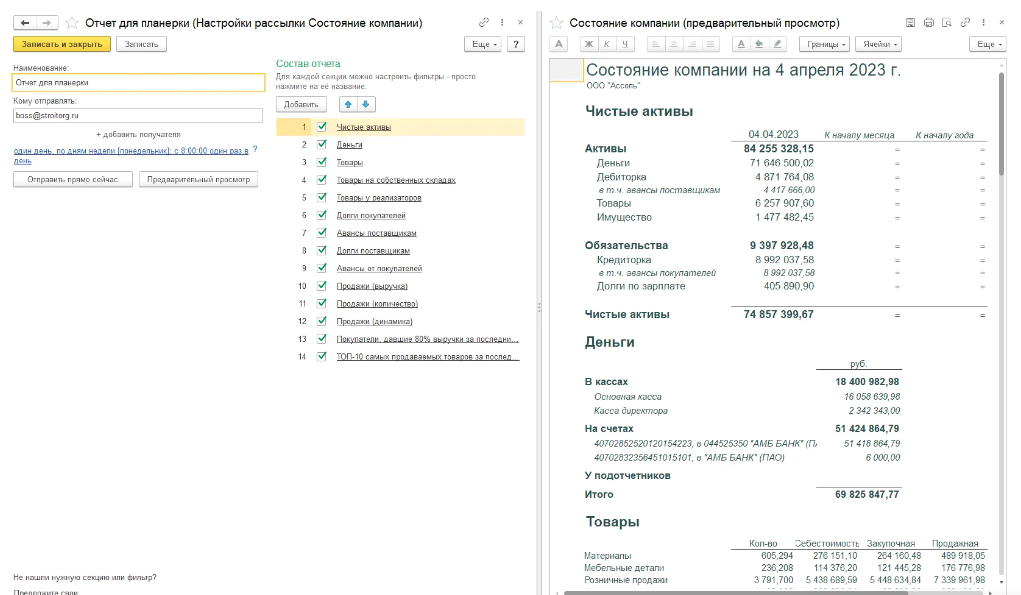This screenshot has width=1021, height=595.
Task: Open the Еще menu of the settings form
Action: click(484, 44)
